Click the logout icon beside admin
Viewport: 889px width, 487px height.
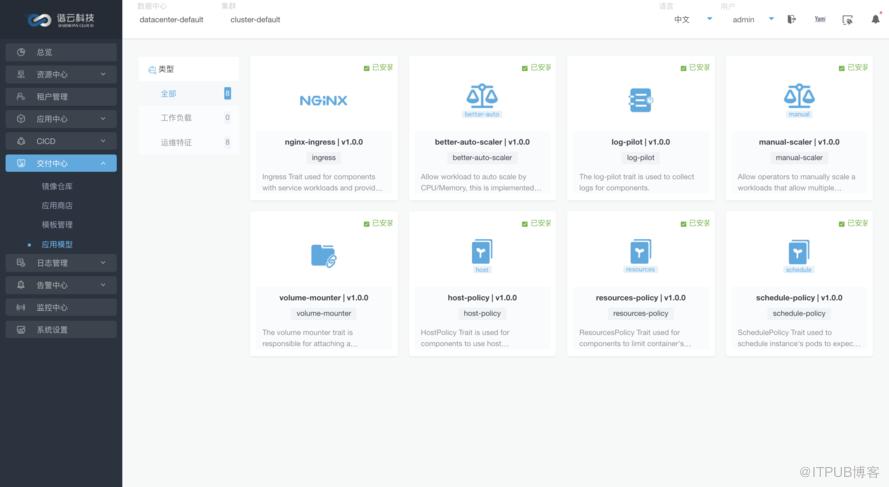click(x=791, y=19)
